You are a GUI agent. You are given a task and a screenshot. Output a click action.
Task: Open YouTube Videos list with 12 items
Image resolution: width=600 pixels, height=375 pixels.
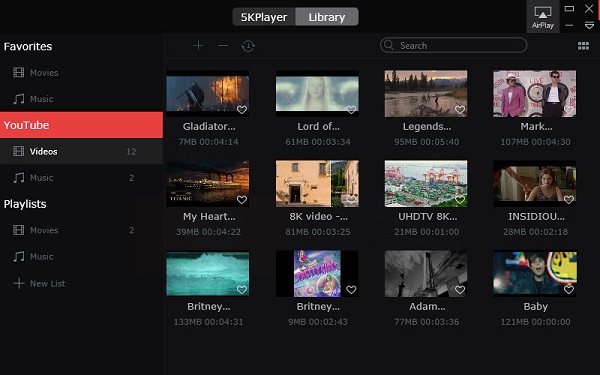coord(81,152)
